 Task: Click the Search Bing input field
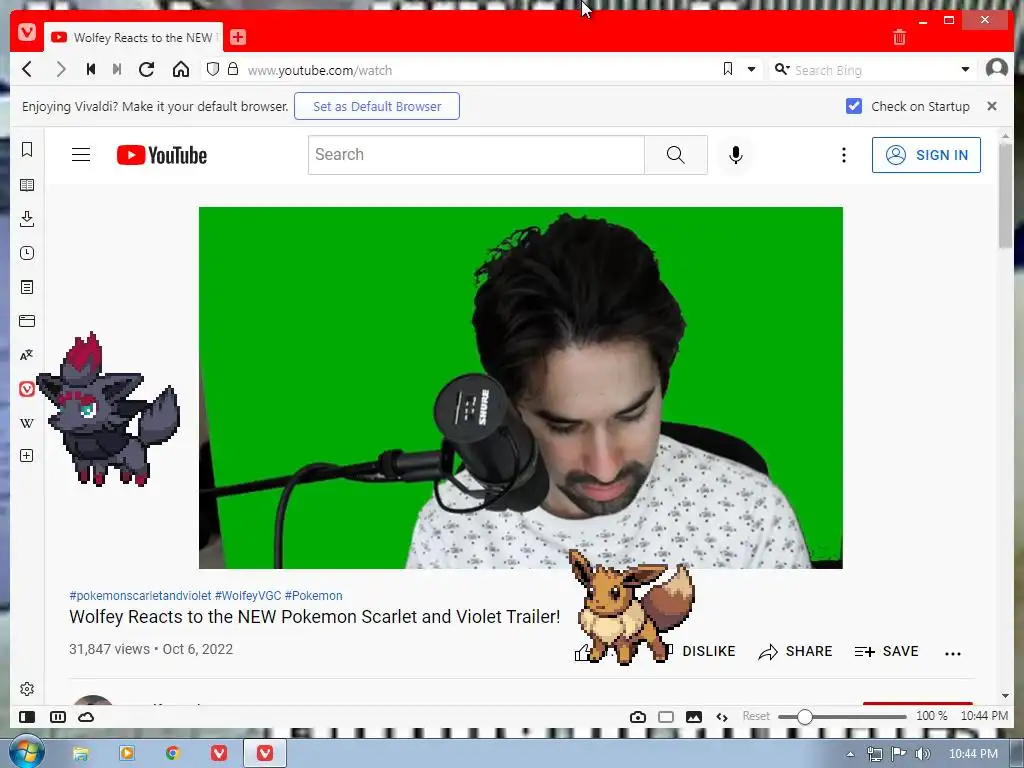pyautogui.click(x=874, y=70)
